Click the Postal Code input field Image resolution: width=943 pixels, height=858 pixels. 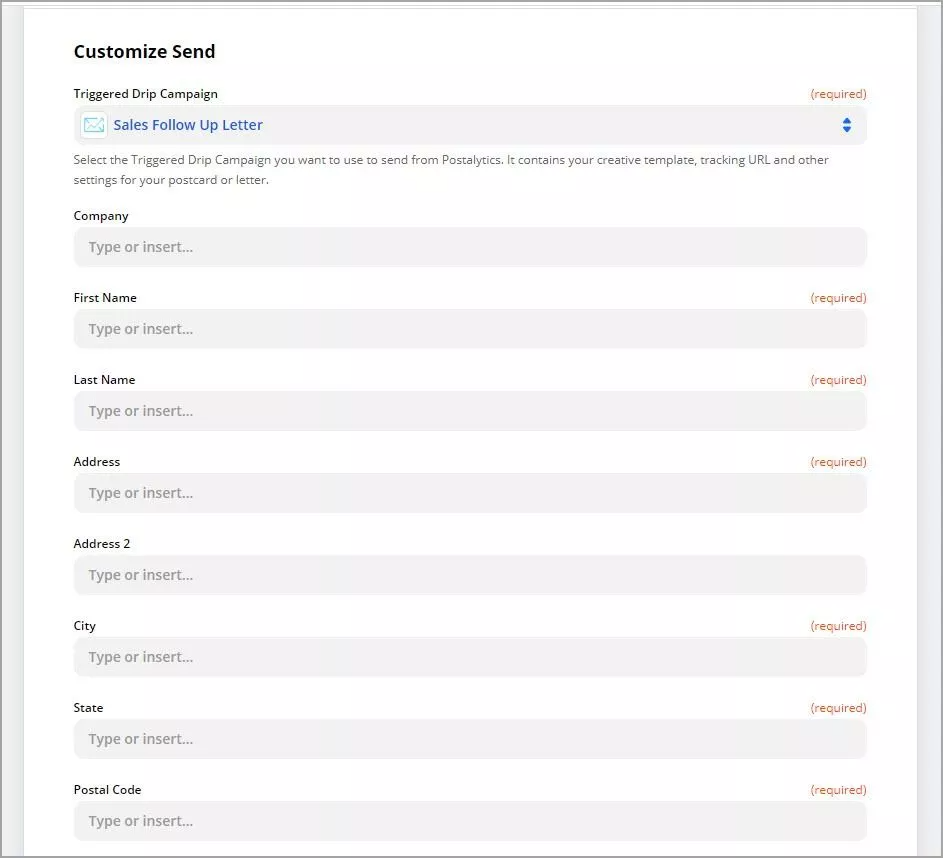pos(470,821)
